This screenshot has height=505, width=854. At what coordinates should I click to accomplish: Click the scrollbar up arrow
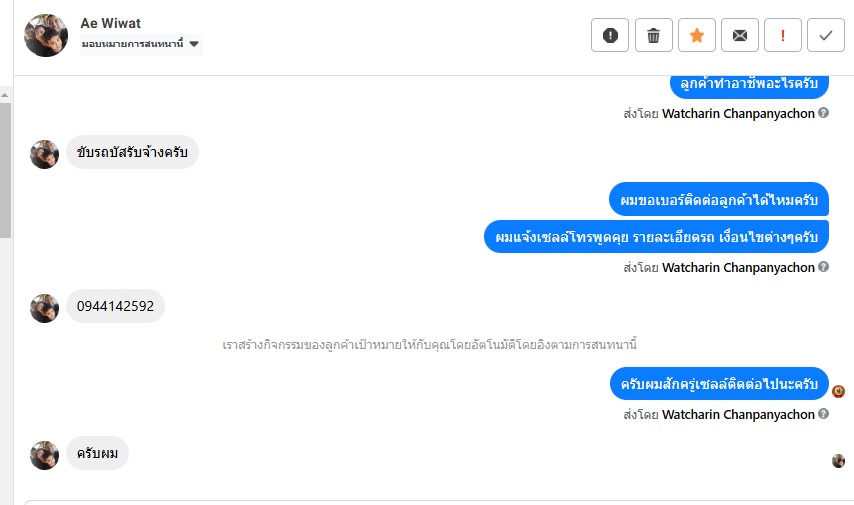click(6, 94)
